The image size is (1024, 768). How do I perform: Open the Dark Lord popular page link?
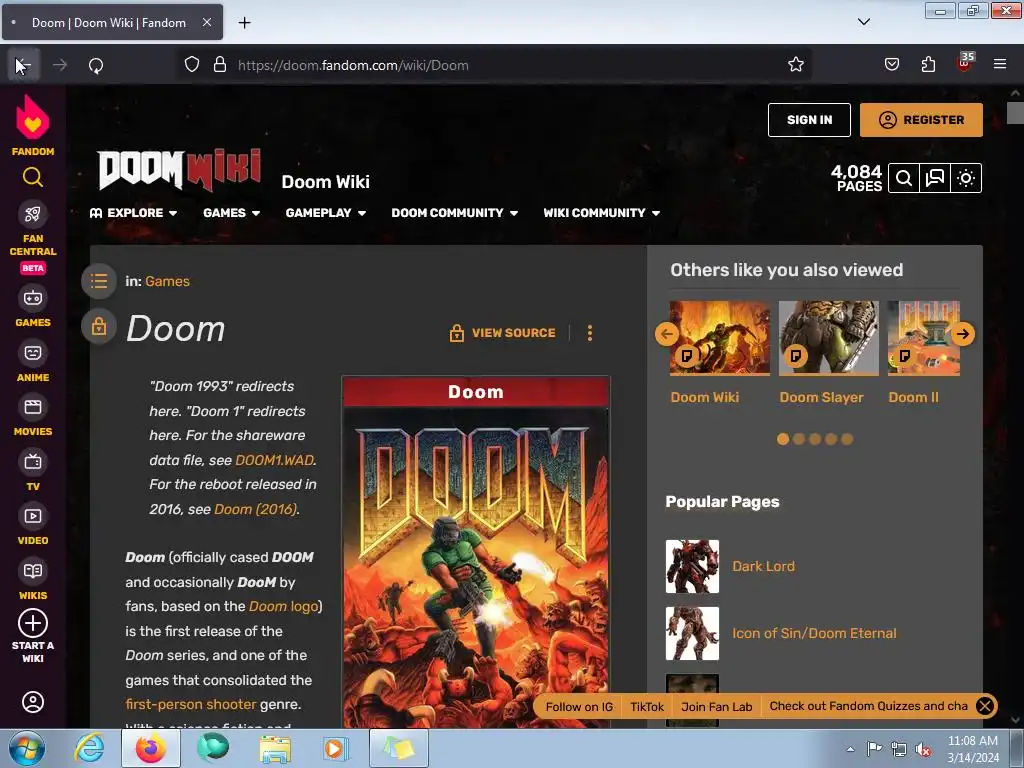pyautogui.click(x=763, y=566)
